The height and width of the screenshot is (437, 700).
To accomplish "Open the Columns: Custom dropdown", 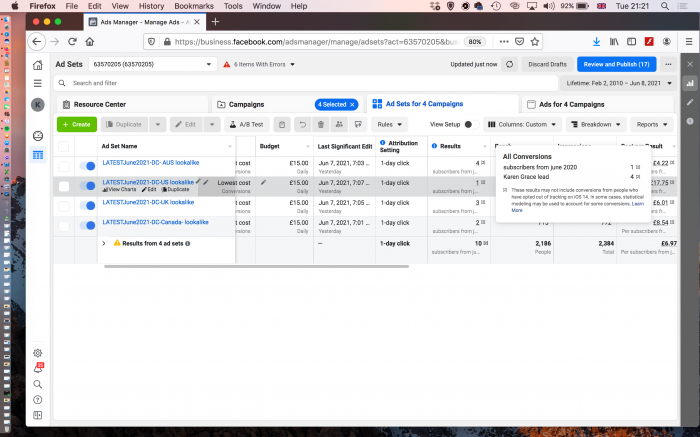I will (x=522, y=125).
